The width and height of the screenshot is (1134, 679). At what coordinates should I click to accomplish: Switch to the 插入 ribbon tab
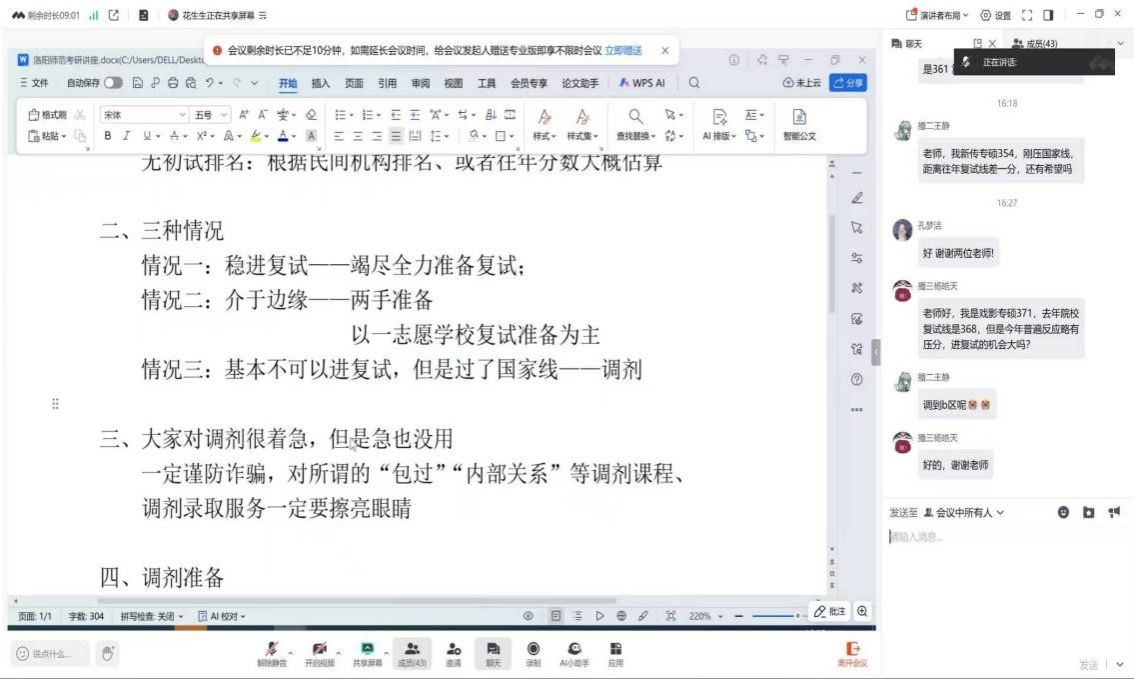pos(320,83)
